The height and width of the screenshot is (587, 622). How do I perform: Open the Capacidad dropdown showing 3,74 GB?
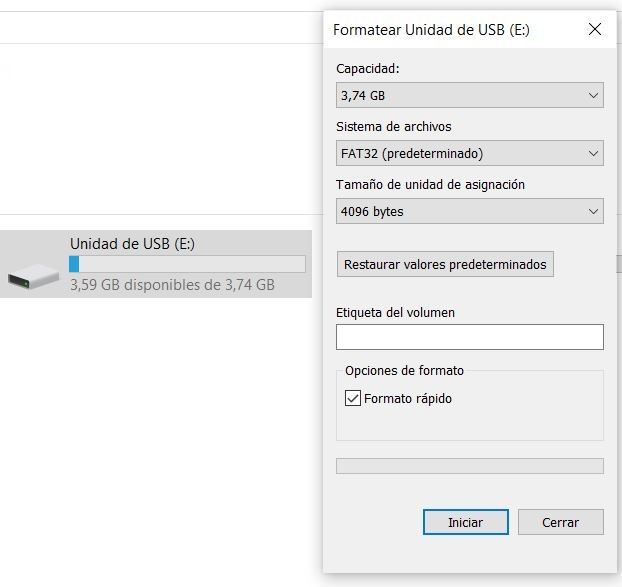[470, 95]
